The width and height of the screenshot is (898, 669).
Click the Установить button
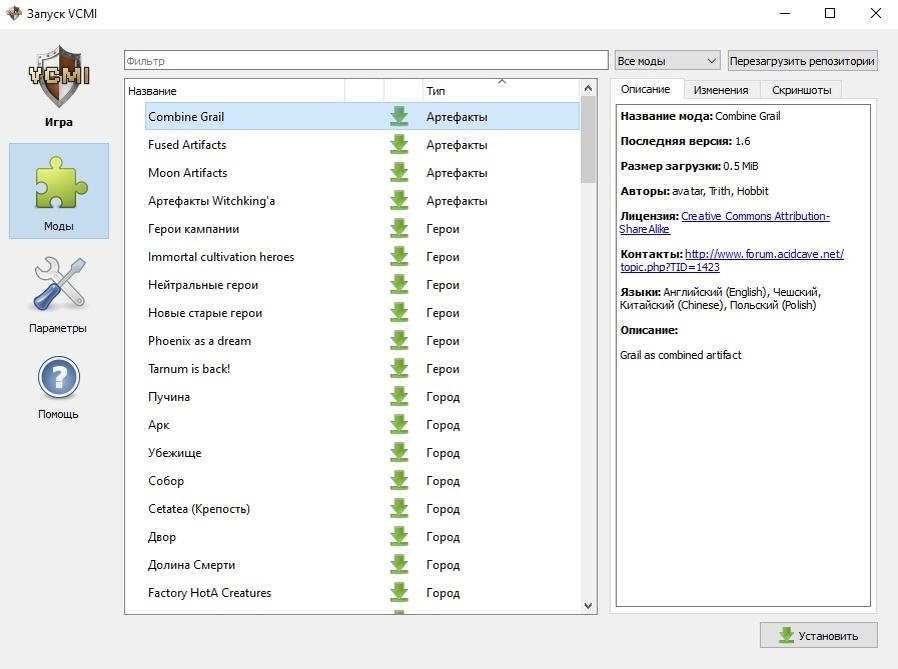pyautogui.click(x=818, y=635)
